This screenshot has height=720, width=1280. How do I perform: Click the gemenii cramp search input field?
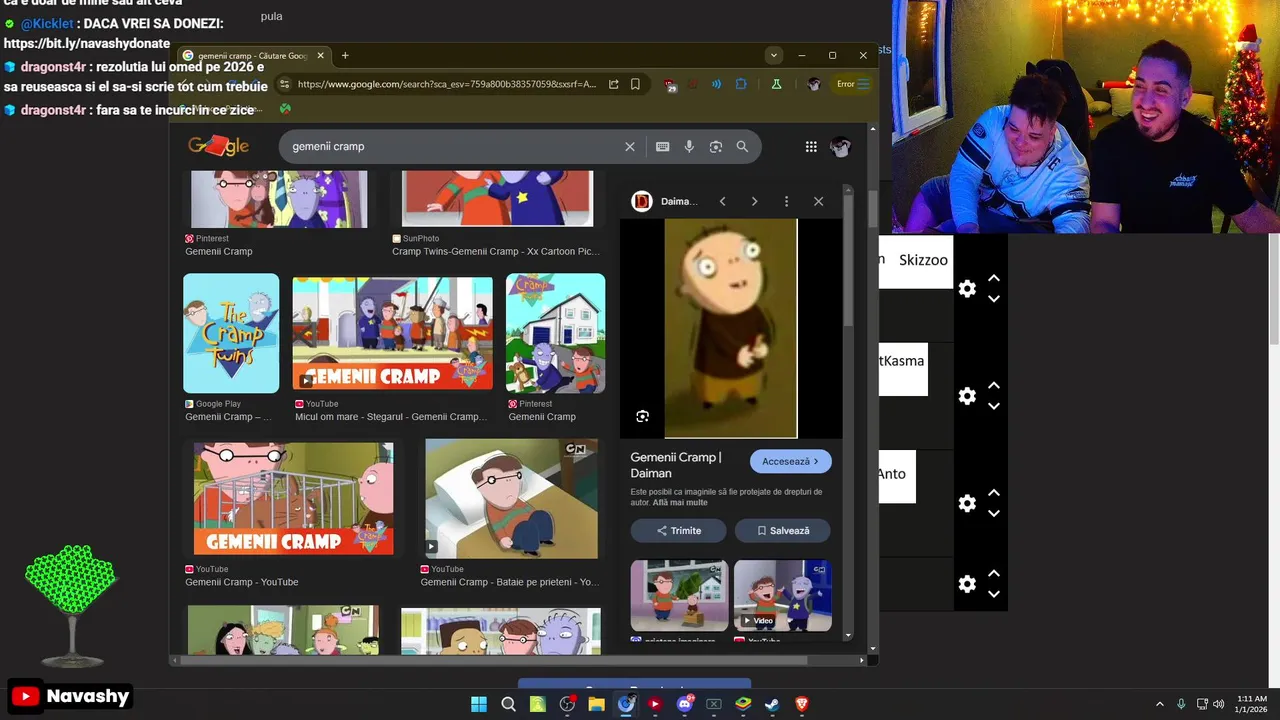coord(455,146)
